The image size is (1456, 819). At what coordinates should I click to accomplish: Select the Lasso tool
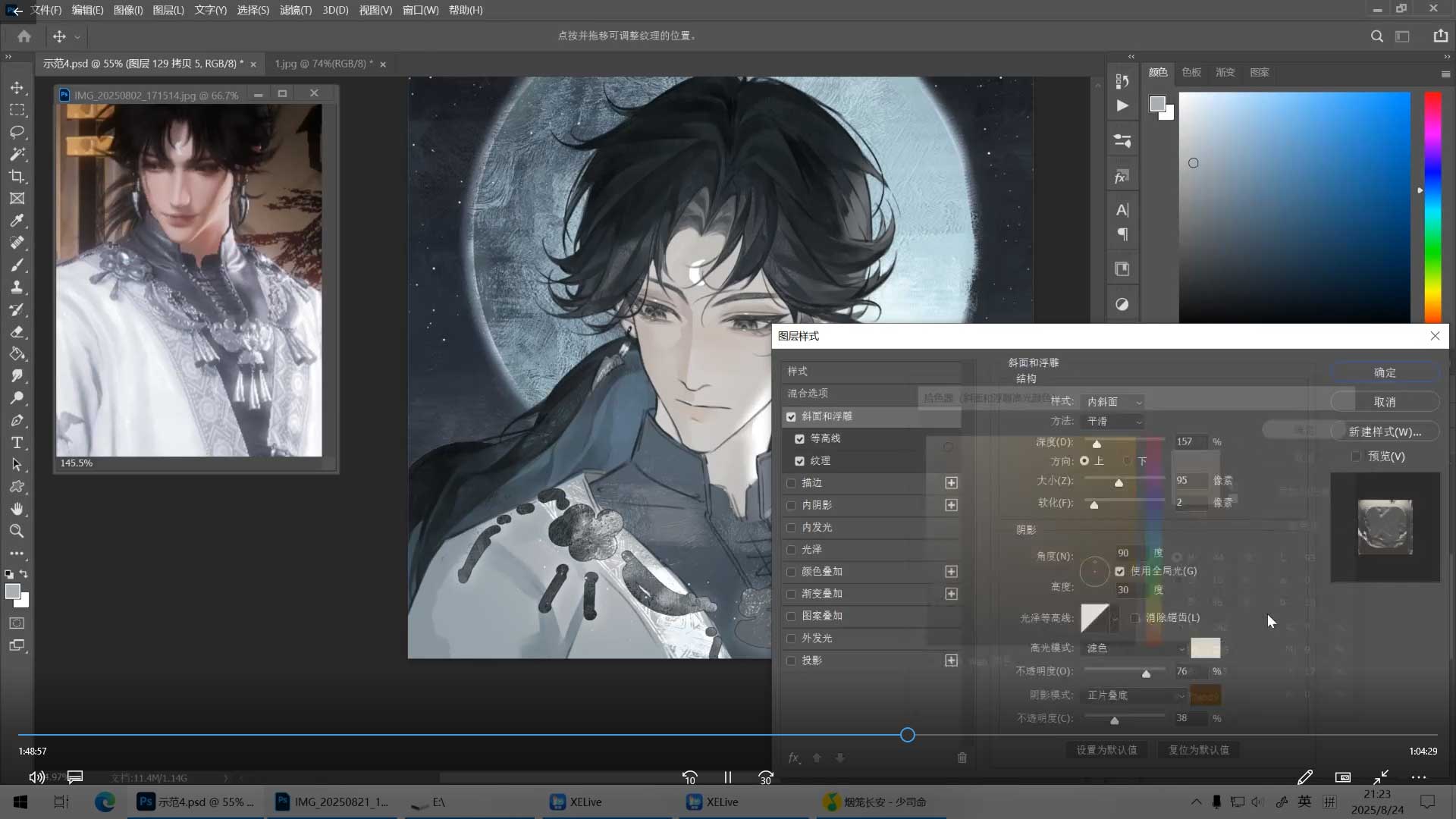point(17,132)
